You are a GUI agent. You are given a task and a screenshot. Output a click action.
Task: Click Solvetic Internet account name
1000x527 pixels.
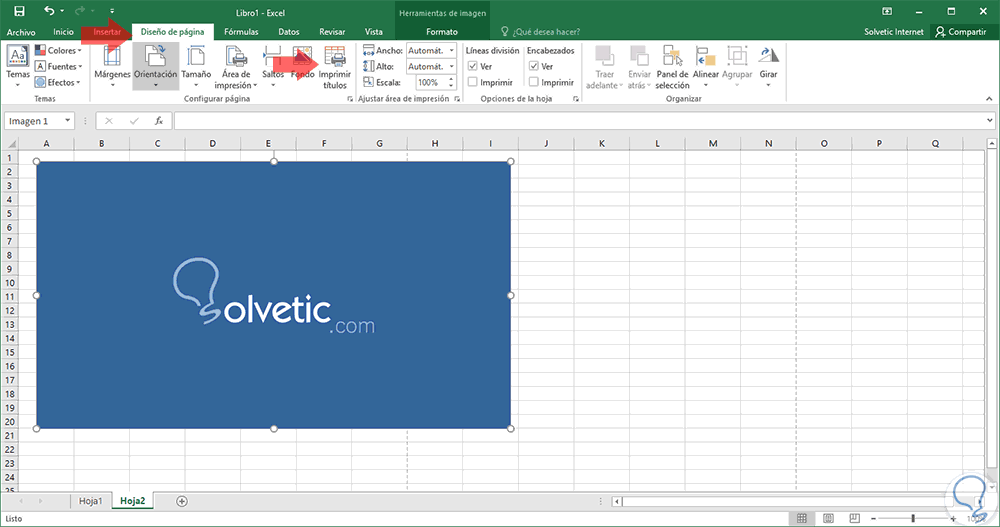(893, 32)
